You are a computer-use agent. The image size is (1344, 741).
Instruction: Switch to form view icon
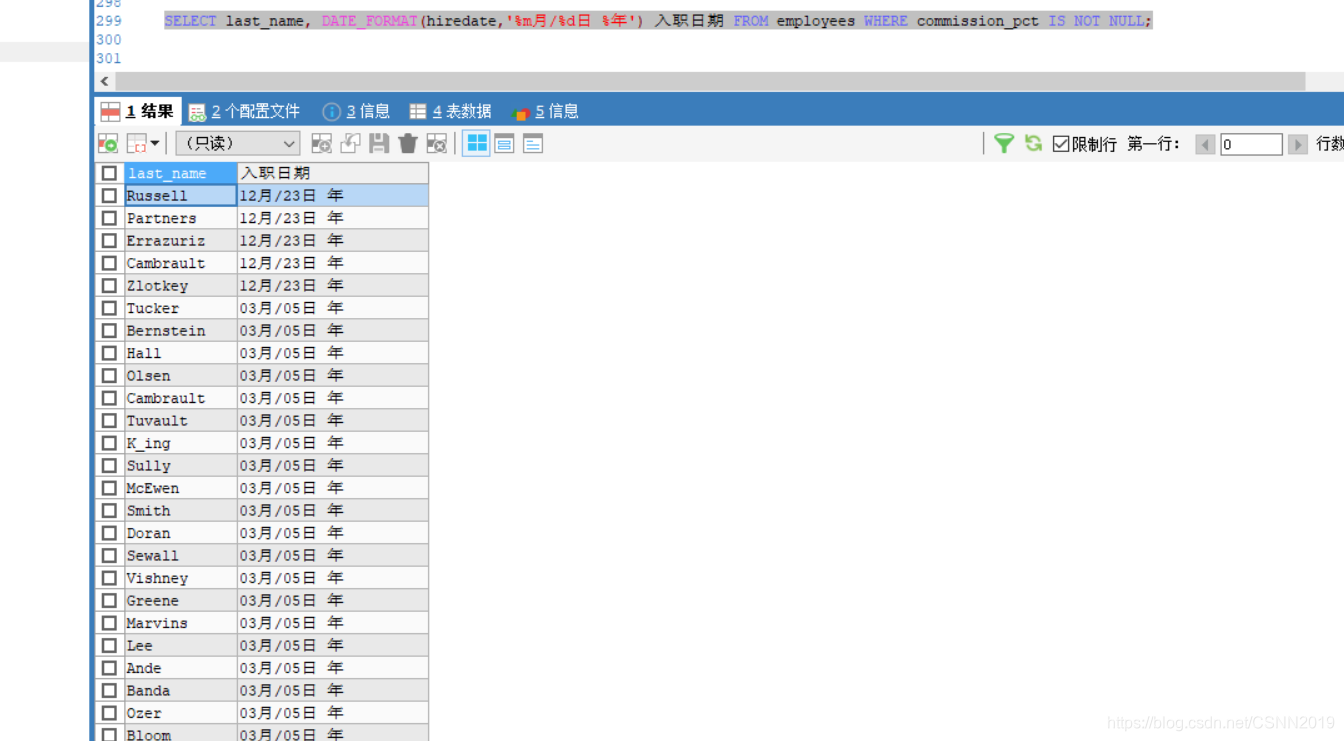pos(504,144)
